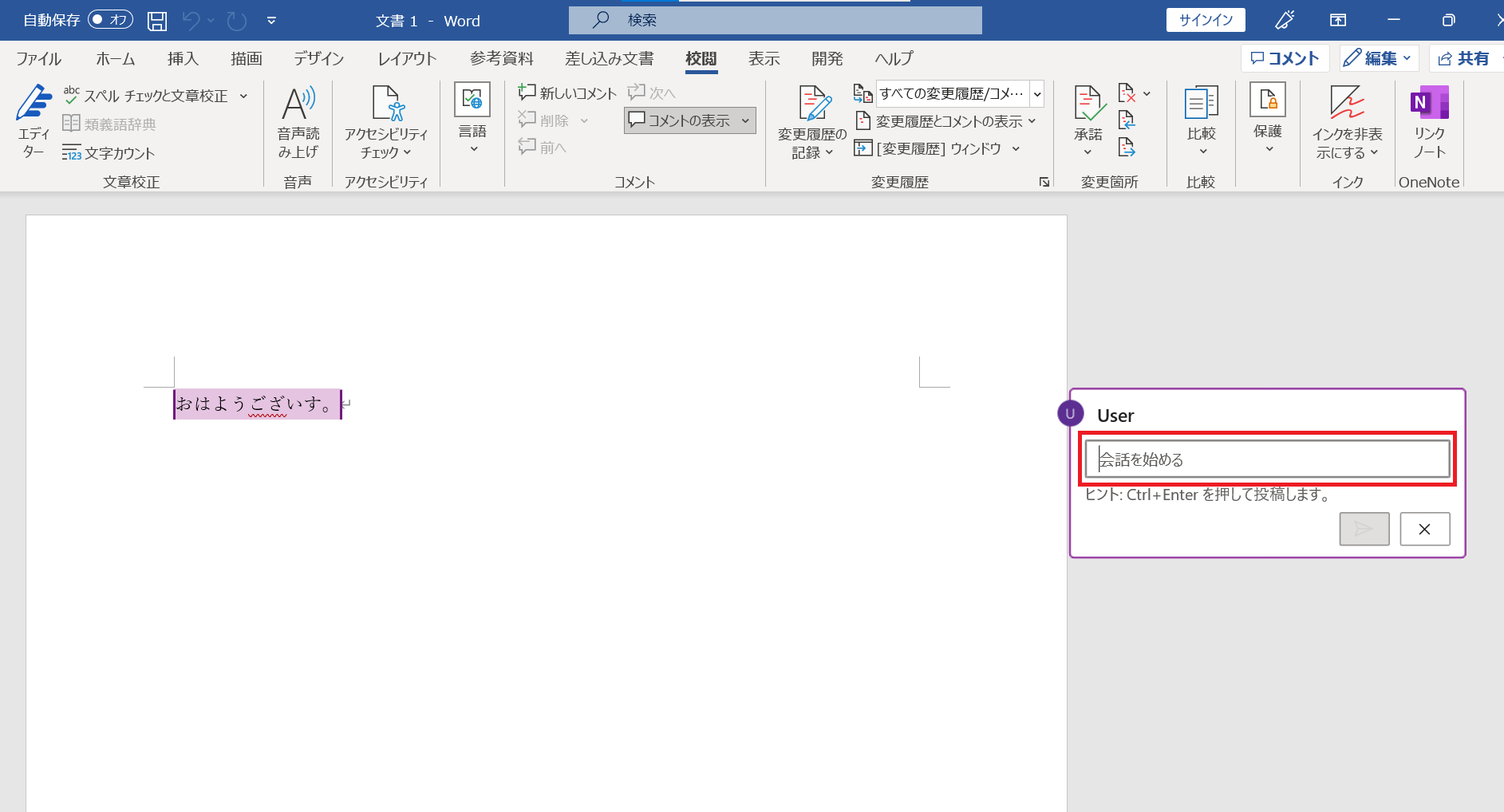Switch to 差し込み文書 tab
1504x812 pixels.
point(609,59)
